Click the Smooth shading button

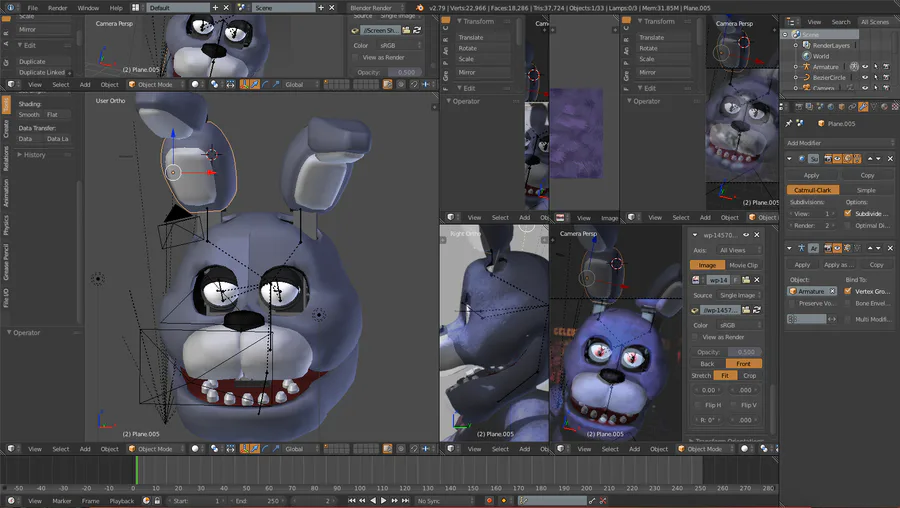click(29, 115)
